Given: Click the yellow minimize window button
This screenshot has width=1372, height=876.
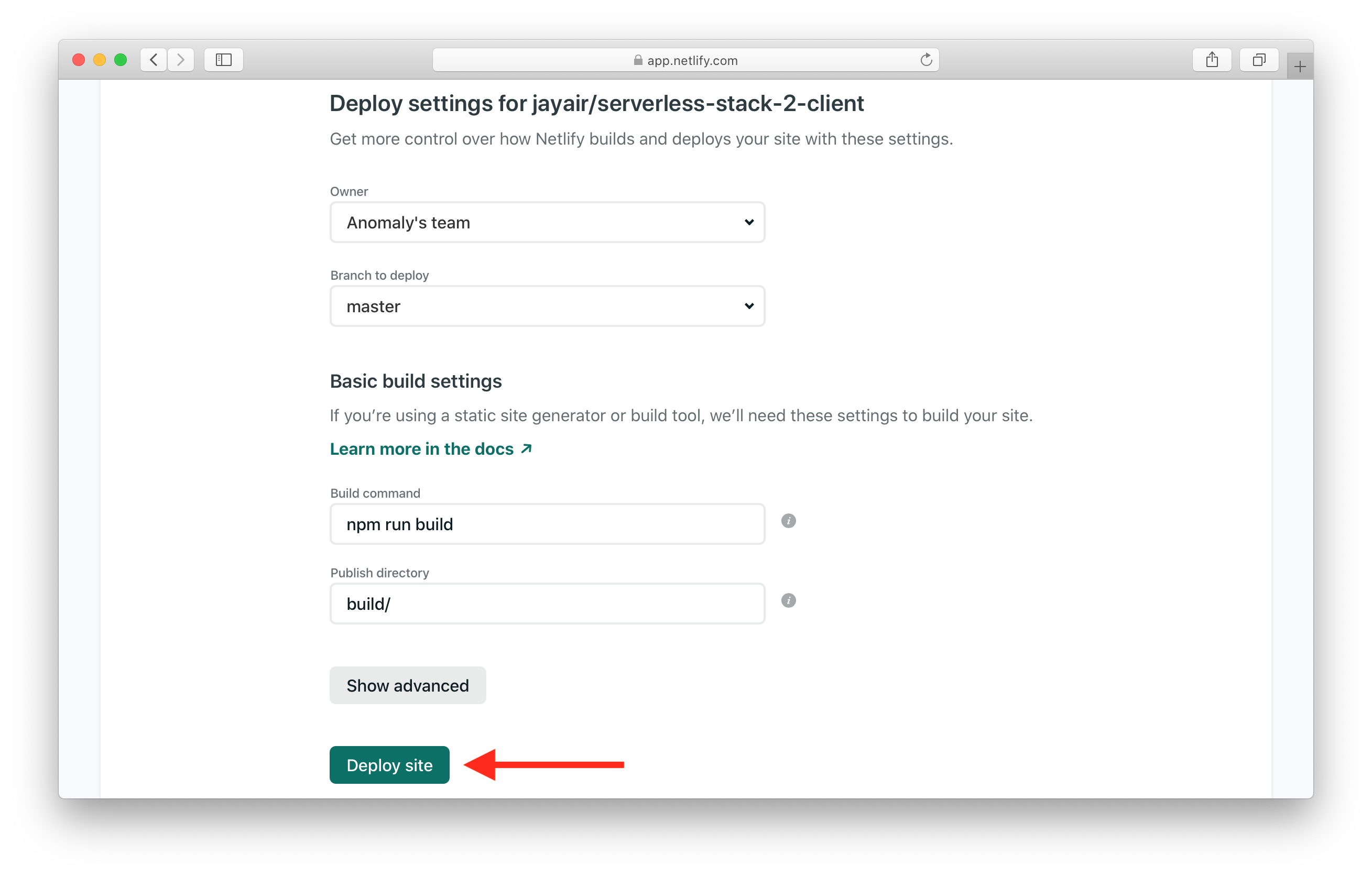Looking at the screenshot, I should (x=99, y=60).
